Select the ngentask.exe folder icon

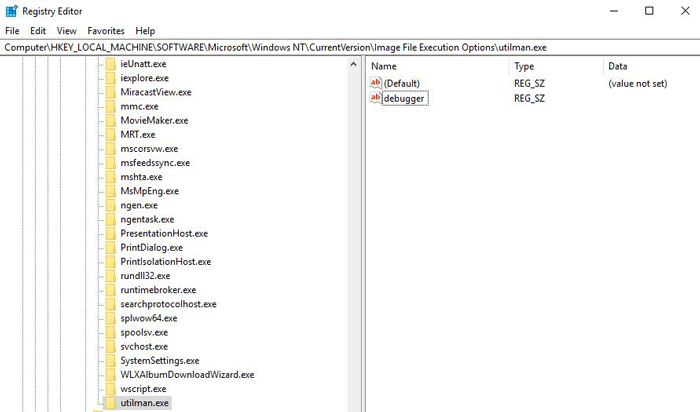click(x=111, y=219)
